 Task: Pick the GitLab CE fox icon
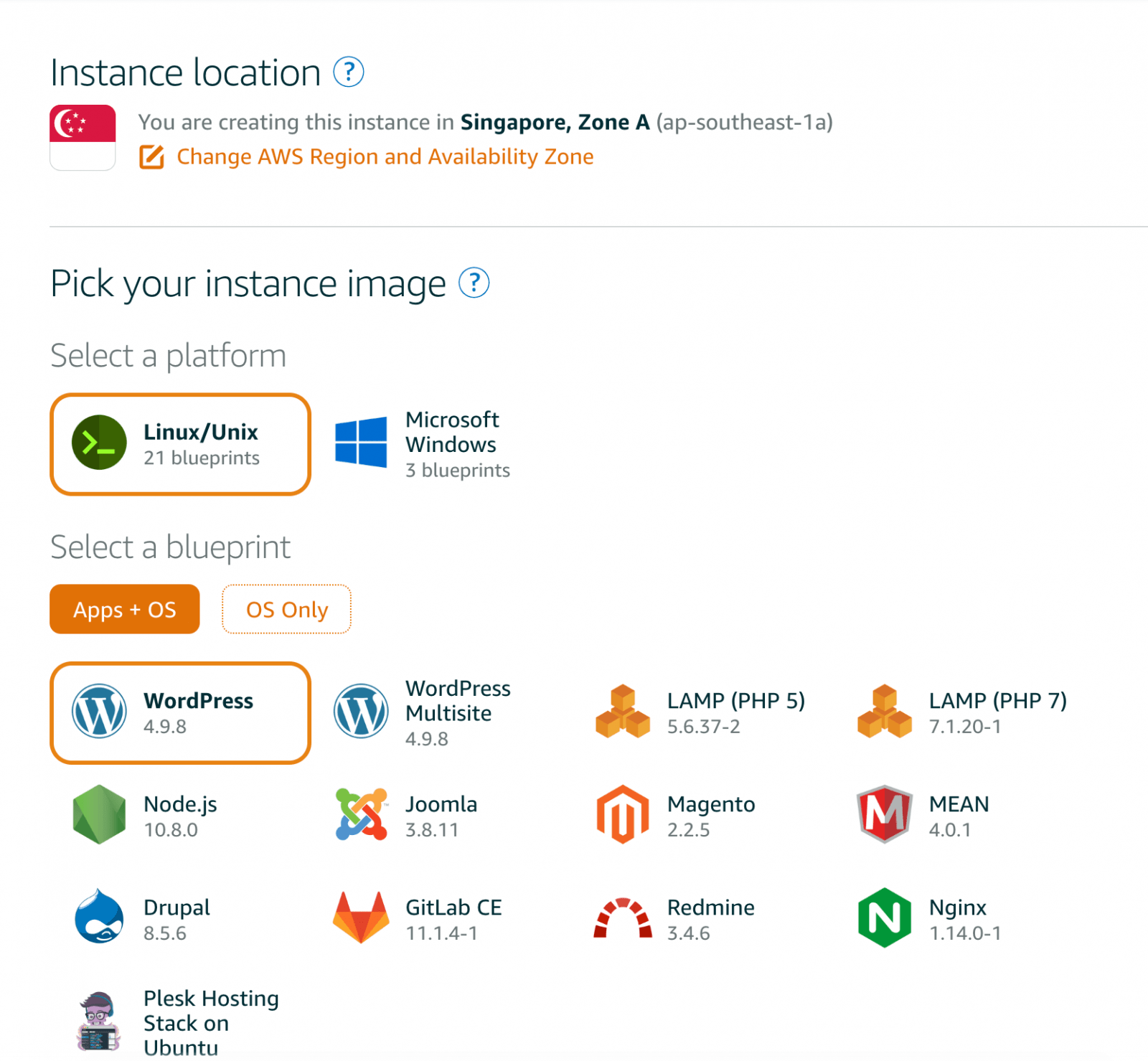pyautogui.click(x=361, y=918)
